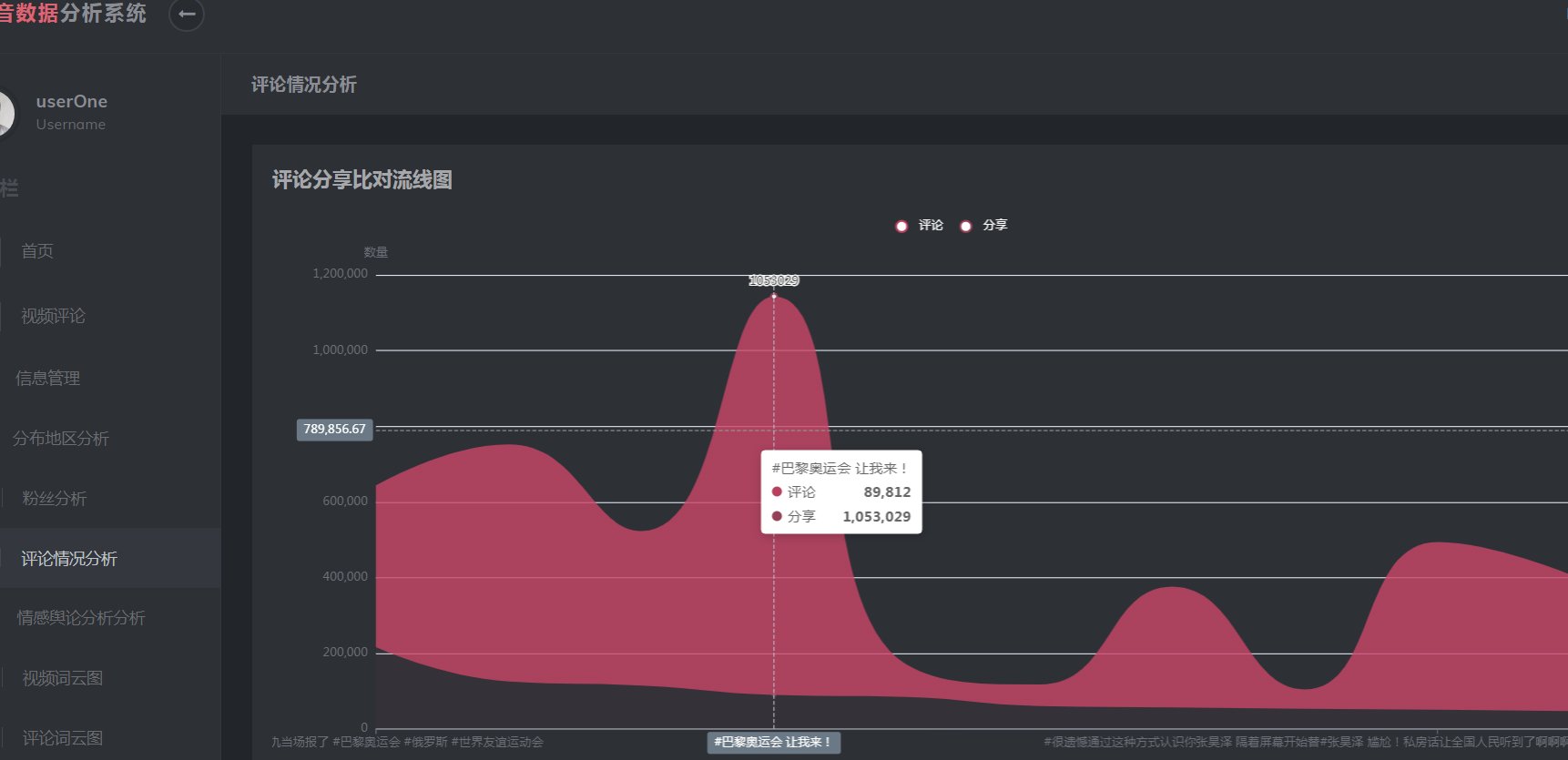Open the 视频评论 menu item
This screenshot has width=1568, height=760.
(x=53, y=316)
